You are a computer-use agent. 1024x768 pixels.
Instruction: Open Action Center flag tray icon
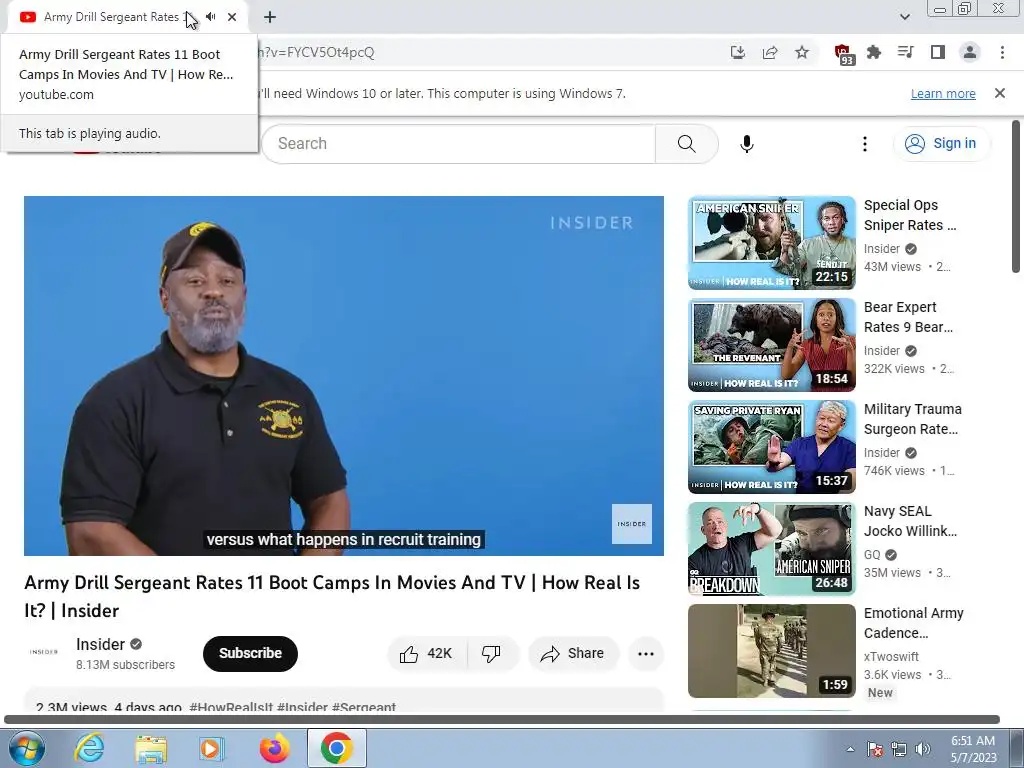click(x=875, y=749)
